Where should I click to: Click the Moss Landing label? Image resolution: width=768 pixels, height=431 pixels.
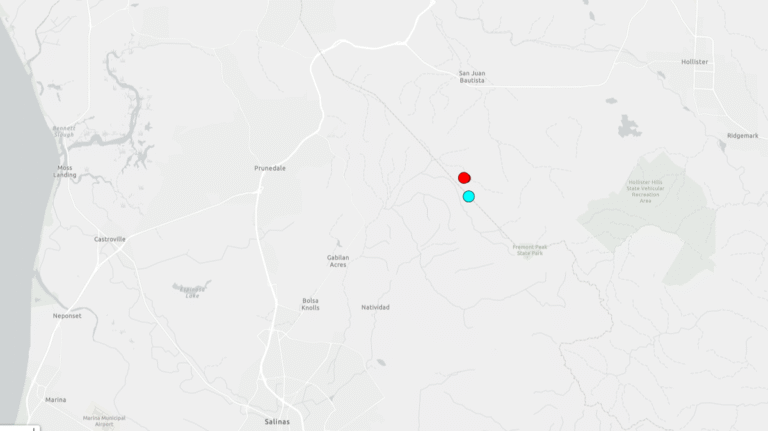[x=65, y=171]
